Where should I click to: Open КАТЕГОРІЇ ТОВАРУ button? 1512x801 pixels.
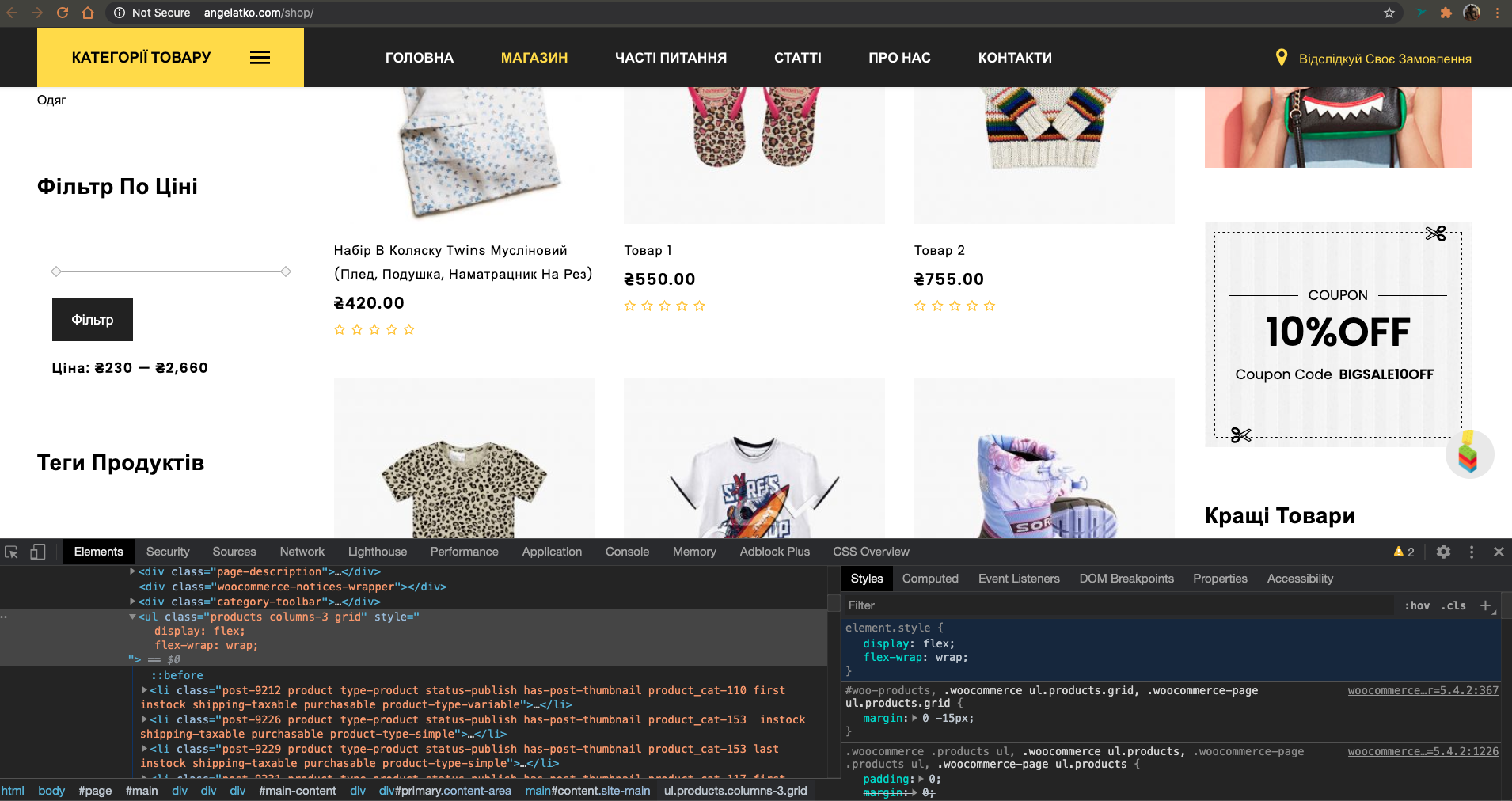[x=170, y=57]
